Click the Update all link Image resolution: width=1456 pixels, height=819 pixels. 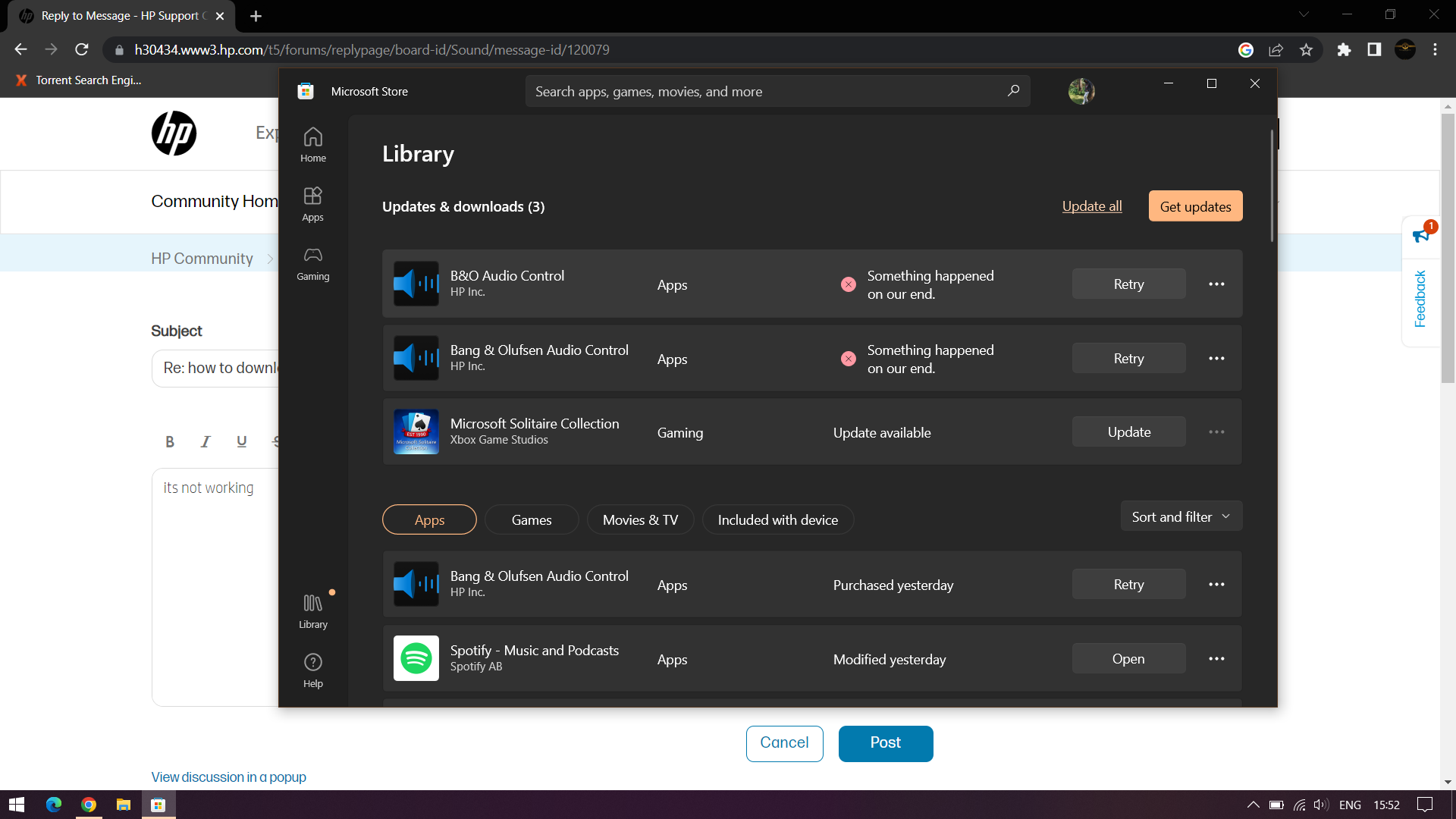(x=1091, y=206)
